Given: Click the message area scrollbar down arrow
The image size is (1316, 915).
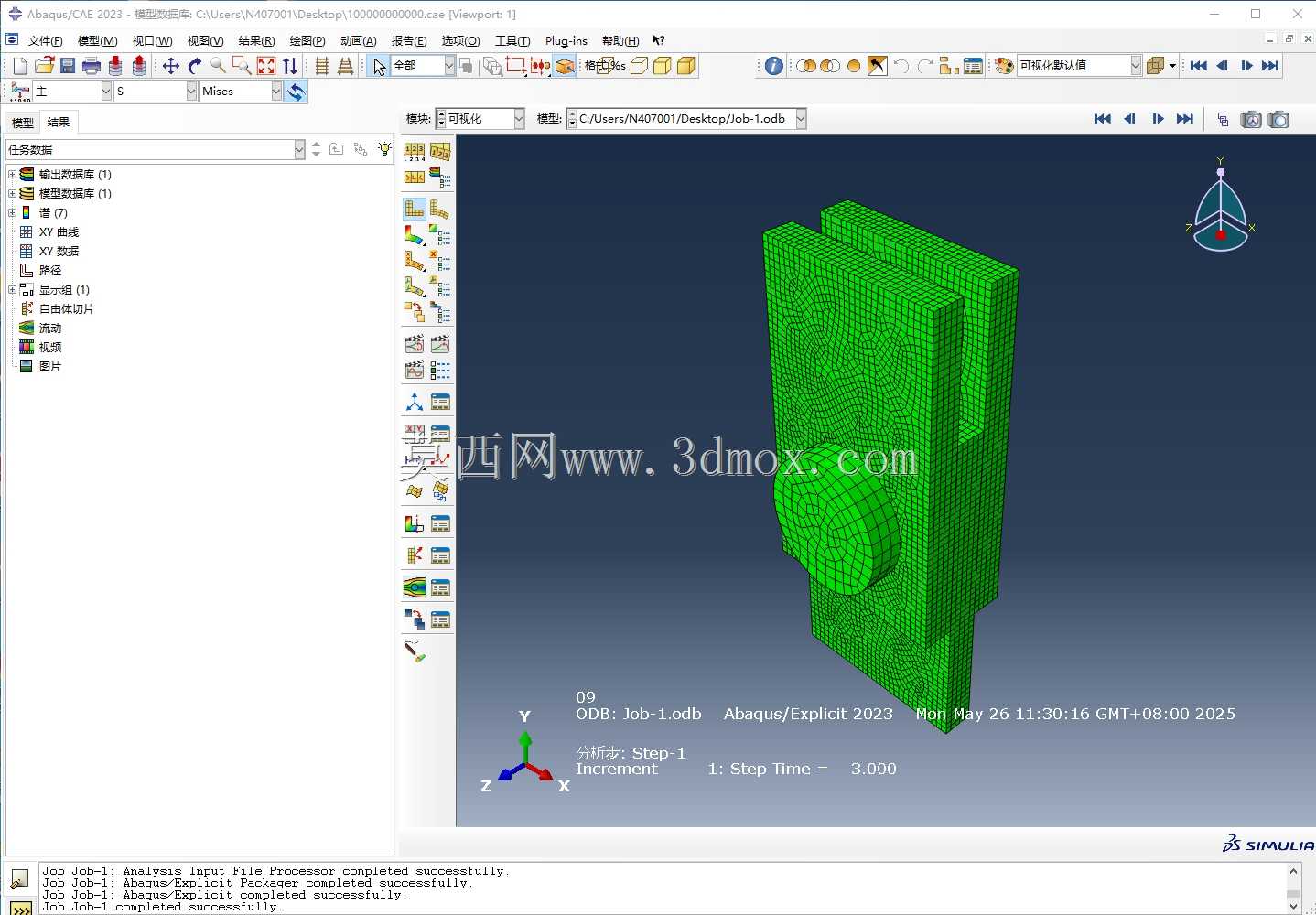Looking at the screenshot, I should point(1293,907).
